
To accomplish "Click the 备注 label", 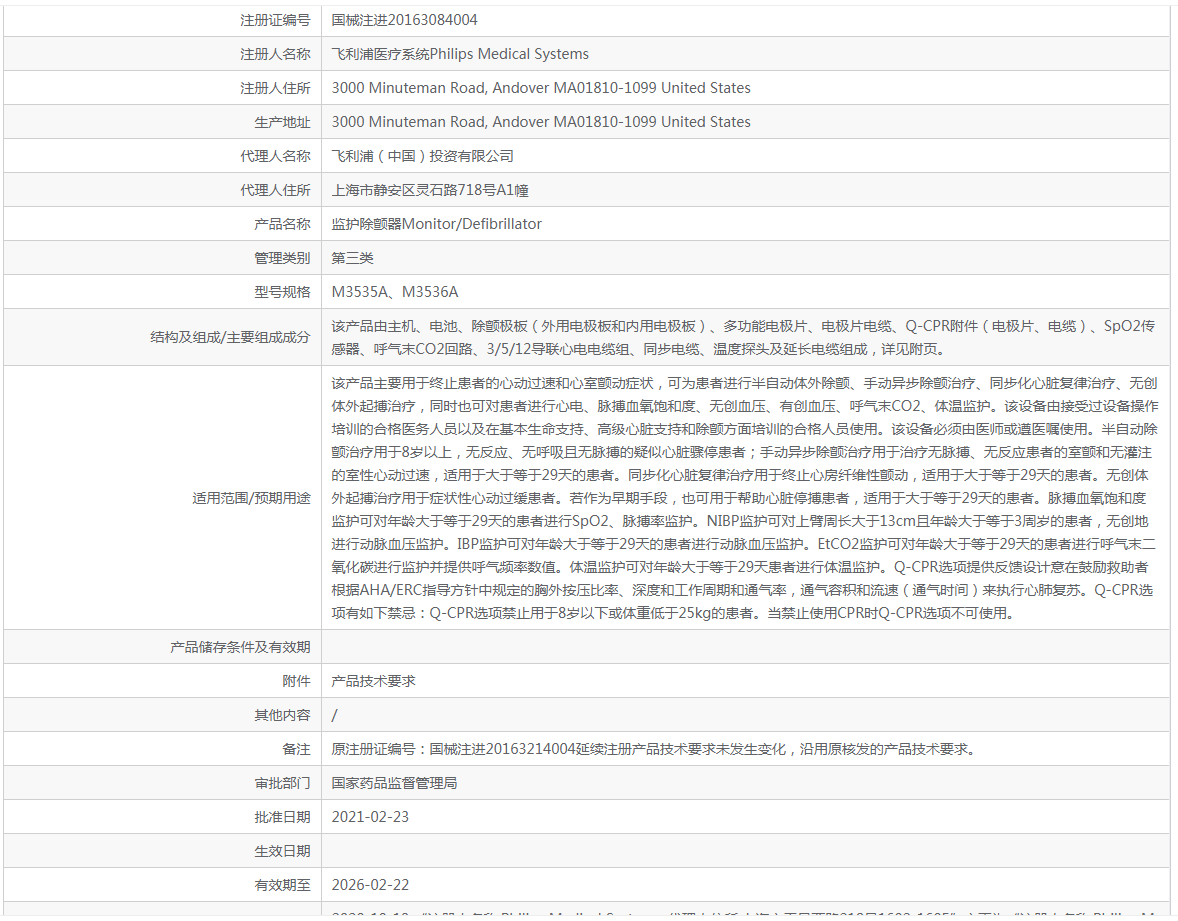I will pyautogui.click(x=296, y=750).
